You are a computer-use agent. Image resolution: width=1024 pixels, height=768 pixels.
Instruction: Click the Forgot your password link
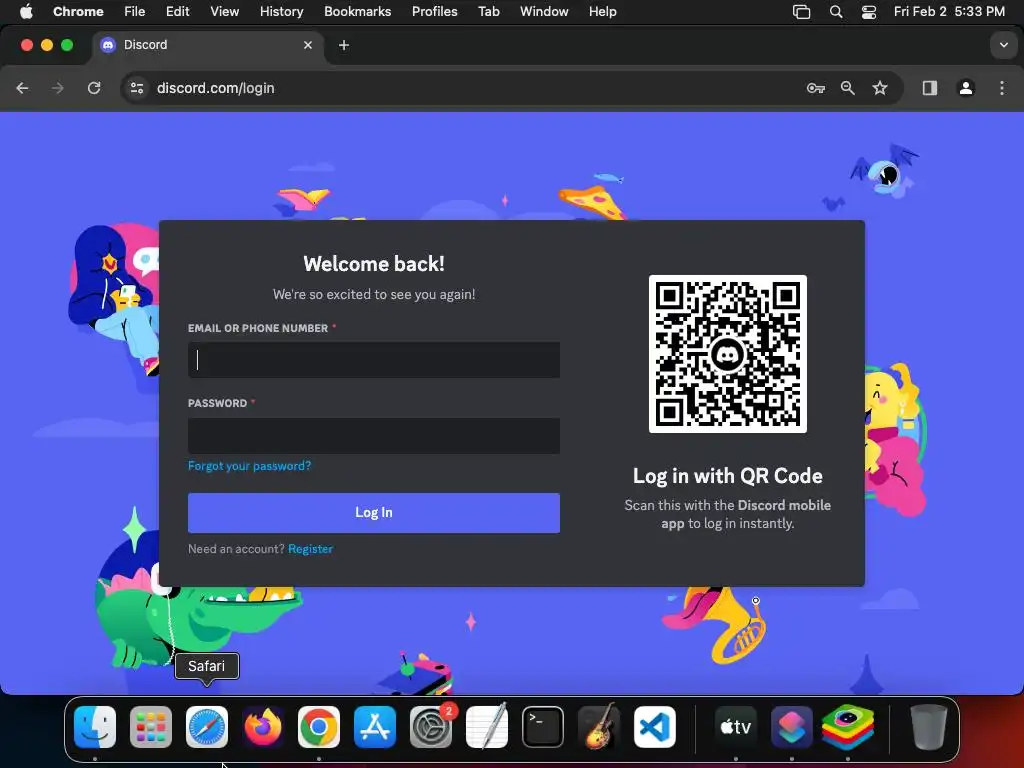(x=249, y=466)
